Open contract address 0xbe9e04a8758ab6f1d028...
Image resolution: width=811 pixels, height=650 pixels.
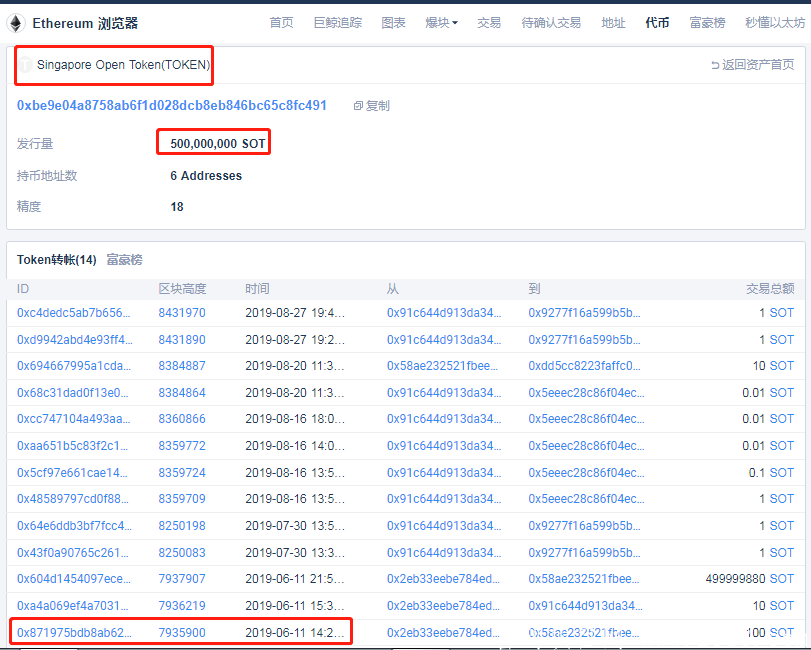pos(172,105)
